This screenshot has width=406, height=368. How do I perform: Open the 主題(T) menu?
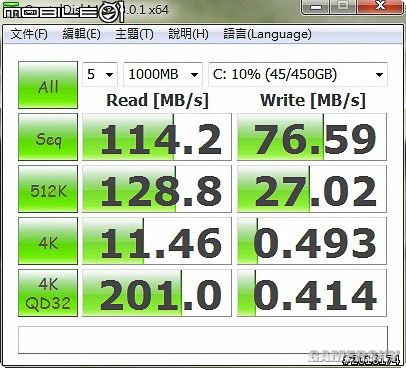[134, 34]
